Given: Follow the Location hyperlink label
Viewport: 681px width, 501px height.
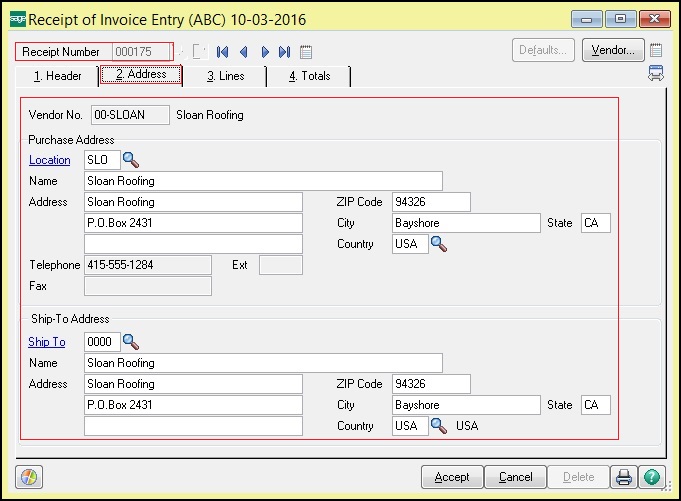Looking at the screenshot, I should 49,160.
